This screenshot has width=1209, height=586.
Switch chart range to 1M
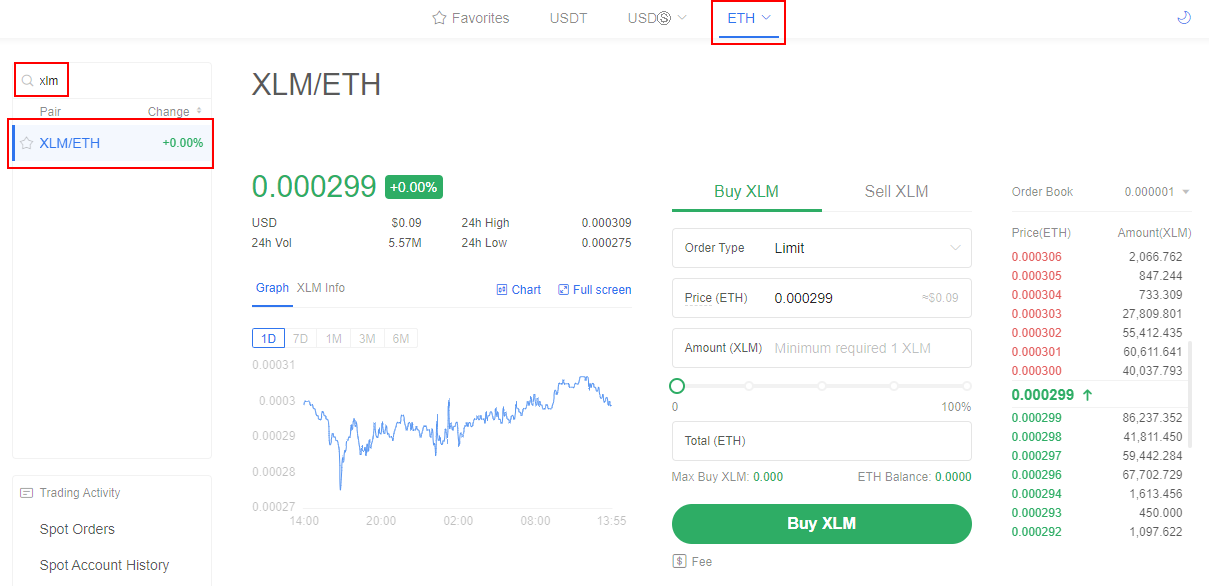point(333,338)
